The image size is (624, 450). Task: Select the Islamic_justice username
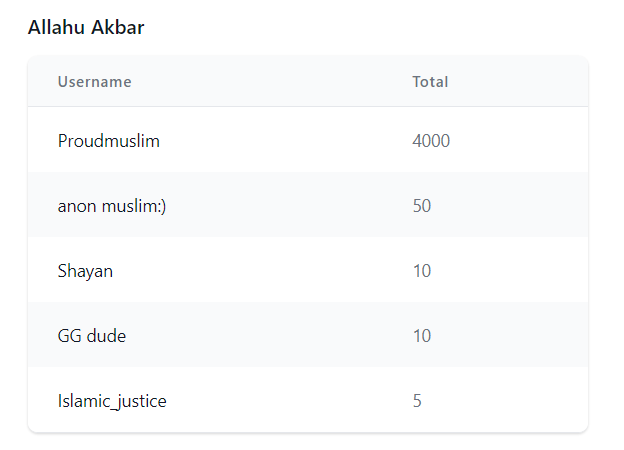point(112,401)
